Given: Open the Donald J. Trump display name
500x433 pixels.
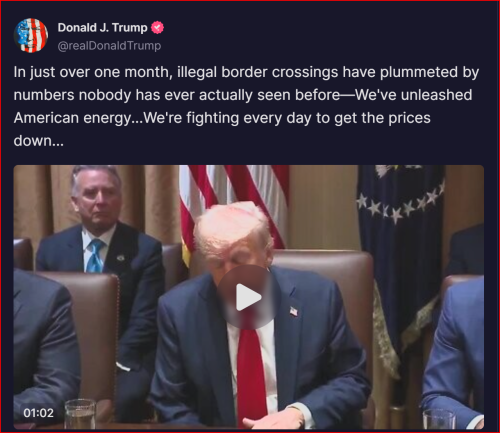Looking at the screenshot, I should point(102,28).
